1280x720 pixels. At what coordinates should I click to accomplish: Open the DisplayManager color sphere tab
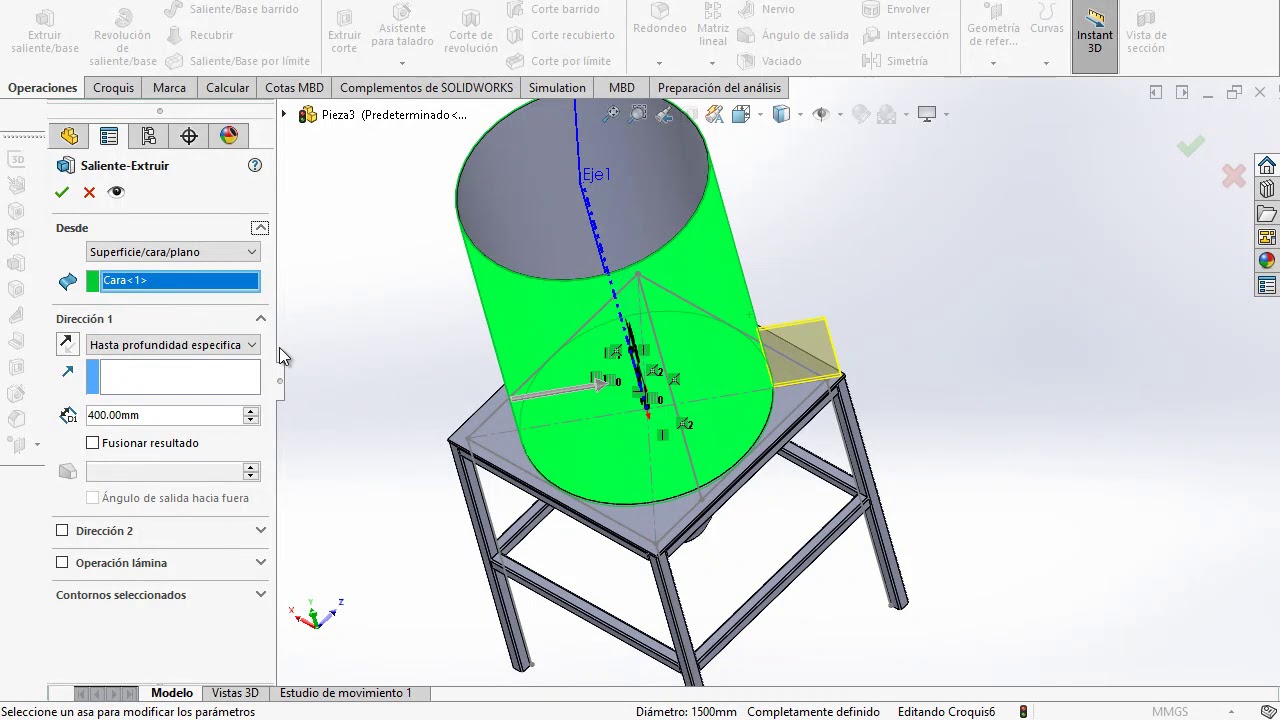pos(229,136)
